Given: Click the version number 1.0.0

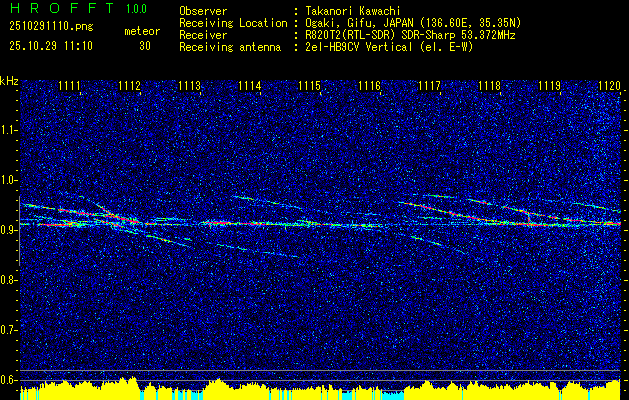Looking at the screenshot, I should point(136,9).
